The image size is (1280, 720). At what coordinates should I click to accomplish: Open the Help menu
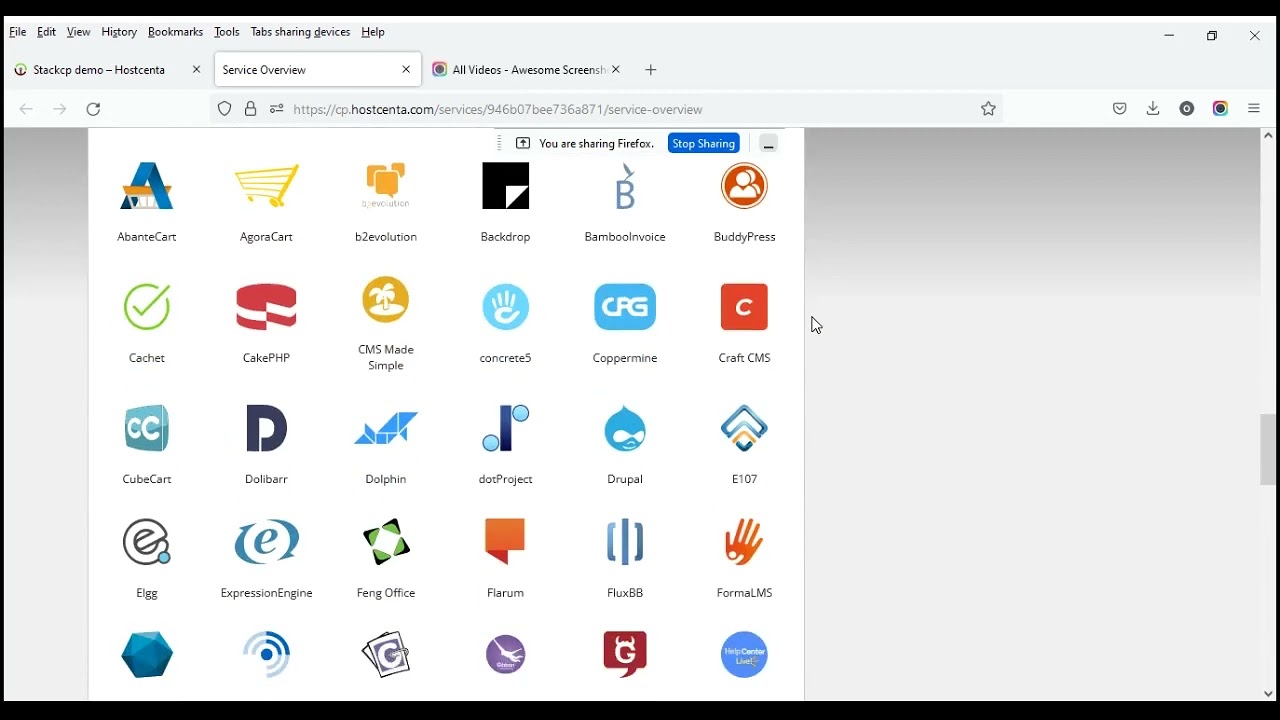(x=374, y=32)
